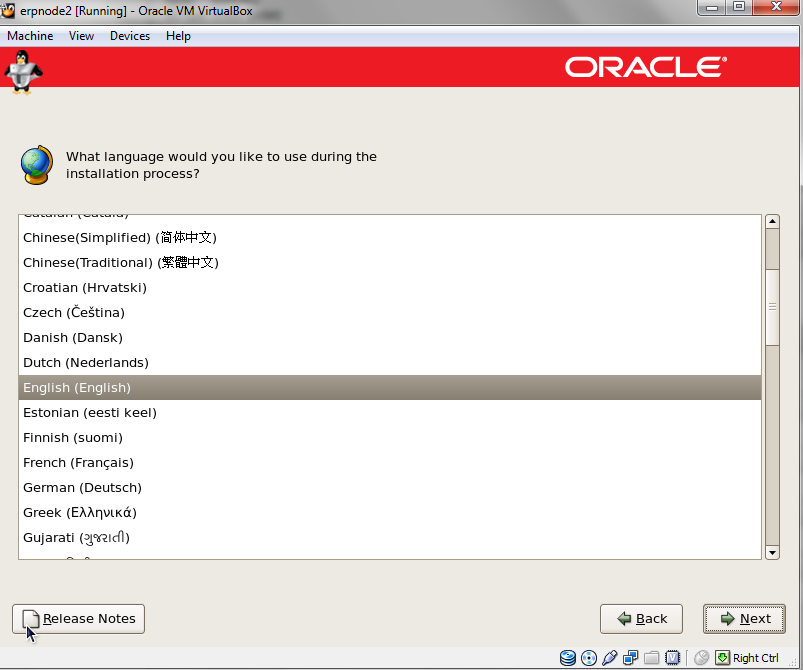
Task: Select English (English) language row
Action: pyautogui.click(x=390, y=388)
